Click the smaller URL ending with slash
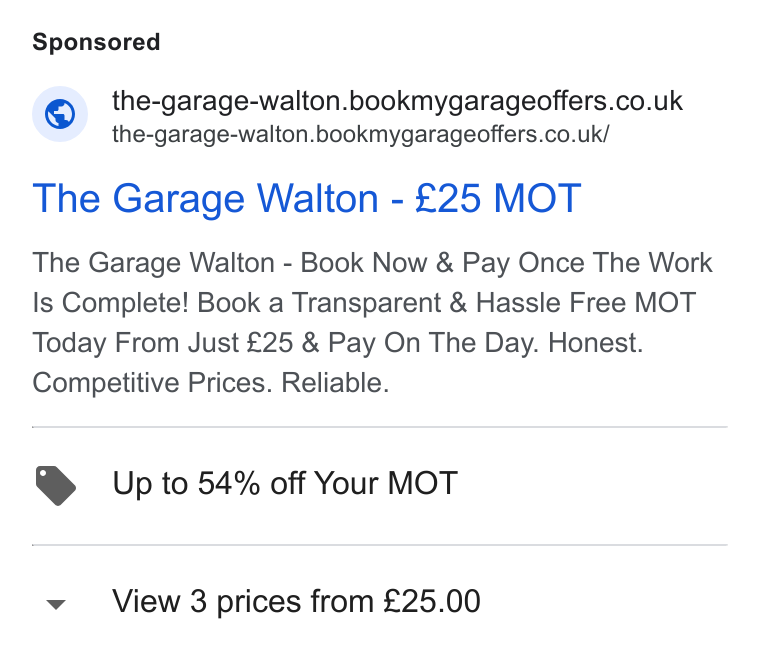760x662 pixels. tap(361, 135)
